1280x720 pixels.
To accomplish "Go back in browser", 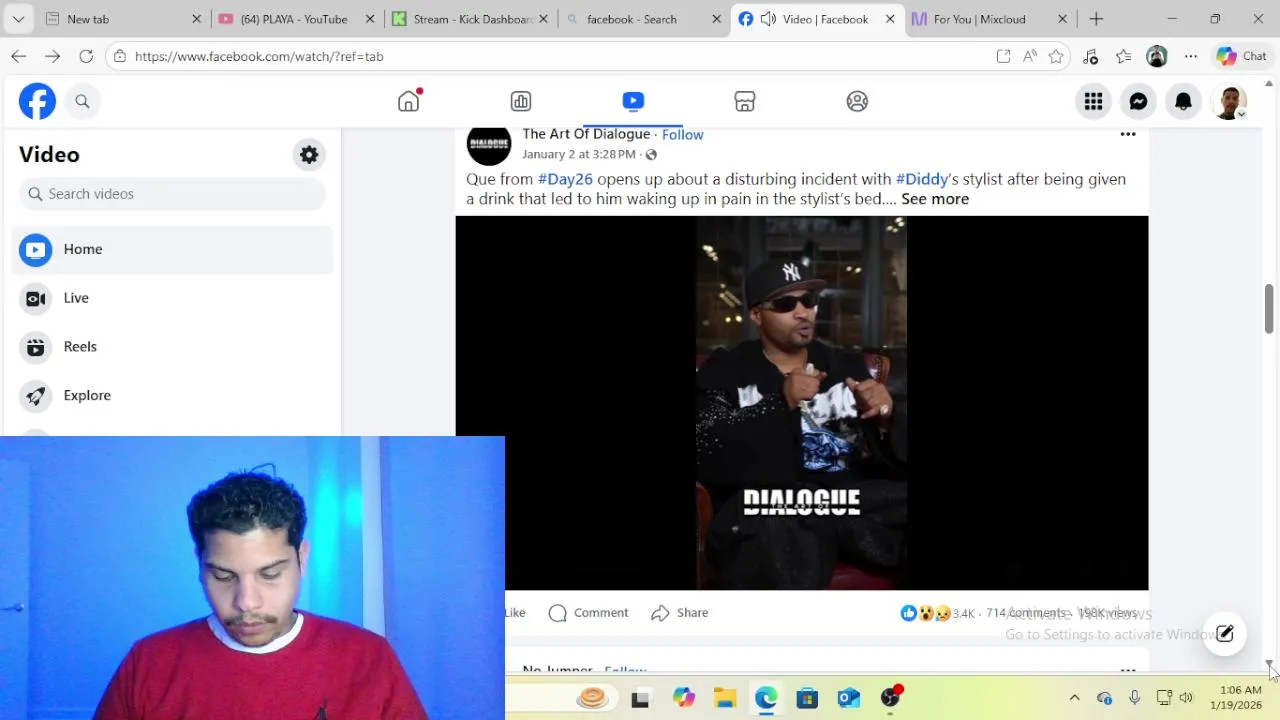I will [18, 56].
